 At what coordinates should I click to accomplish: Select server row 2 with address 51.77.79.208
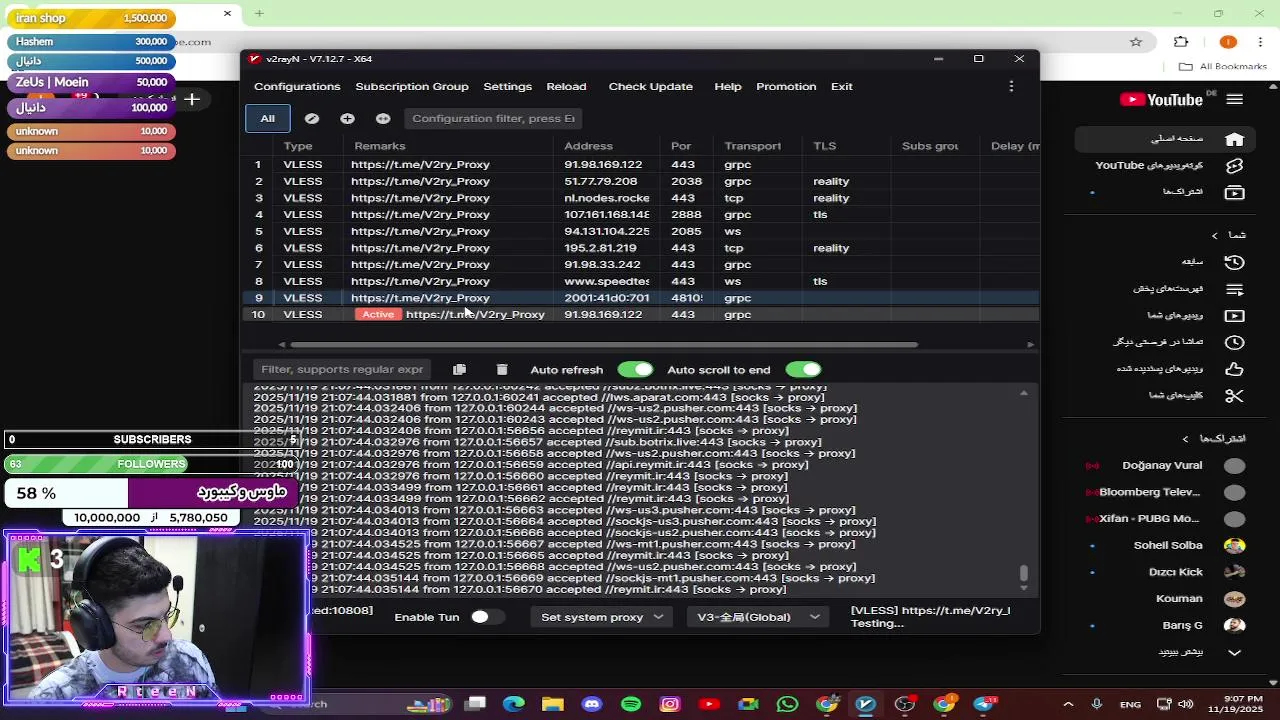(640, 181)
